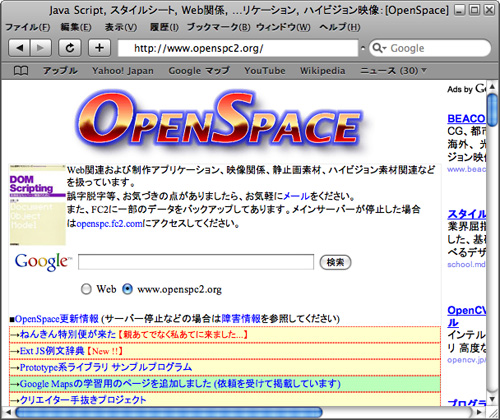Focus the address bar with openspc2.org URL
This screenshot has width=500, height=420.
[x=238, y=48]
